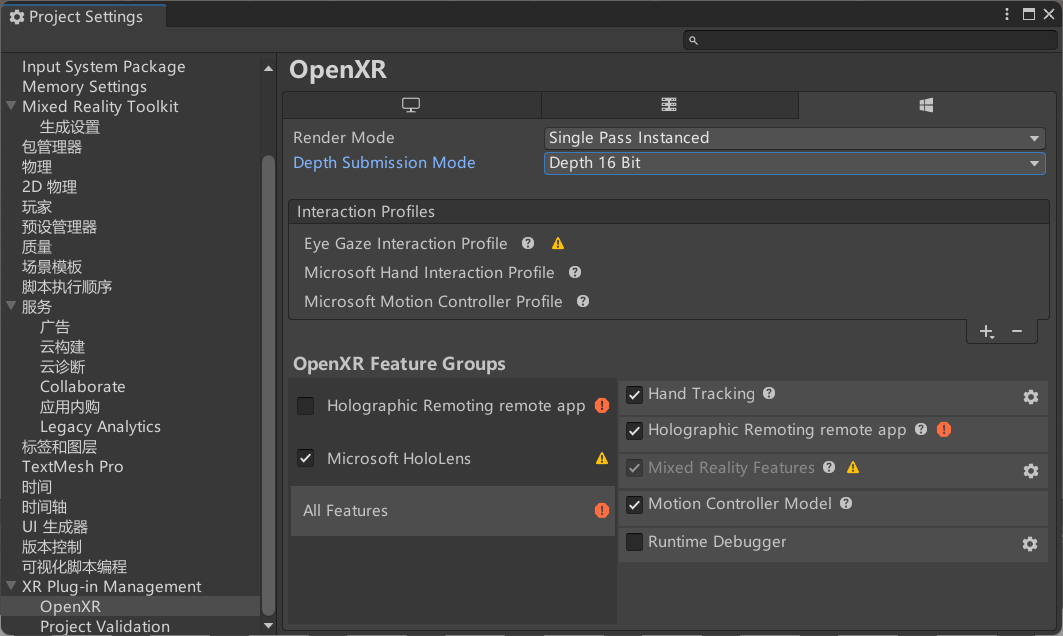
Task: Enable the Runtime Debugger checkbox
Action: pos(634,542)
